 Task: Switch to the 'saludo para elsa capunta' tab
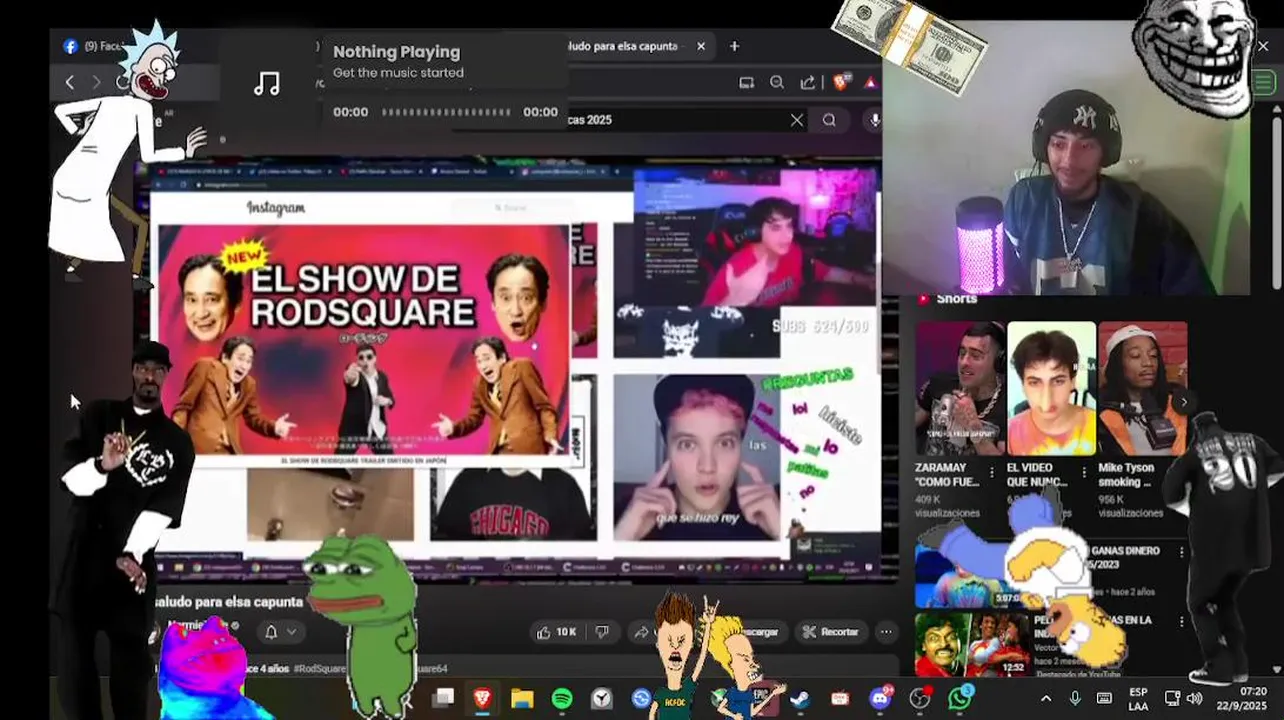[x=624, y=46]
